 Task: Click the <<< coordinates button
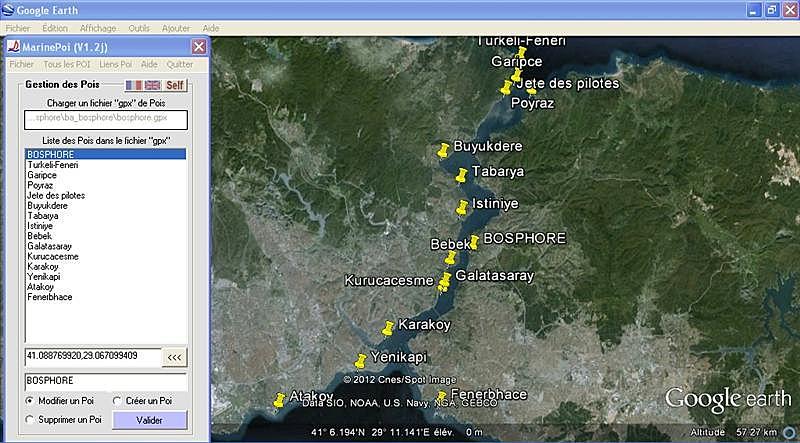click(x=174, y=357)
